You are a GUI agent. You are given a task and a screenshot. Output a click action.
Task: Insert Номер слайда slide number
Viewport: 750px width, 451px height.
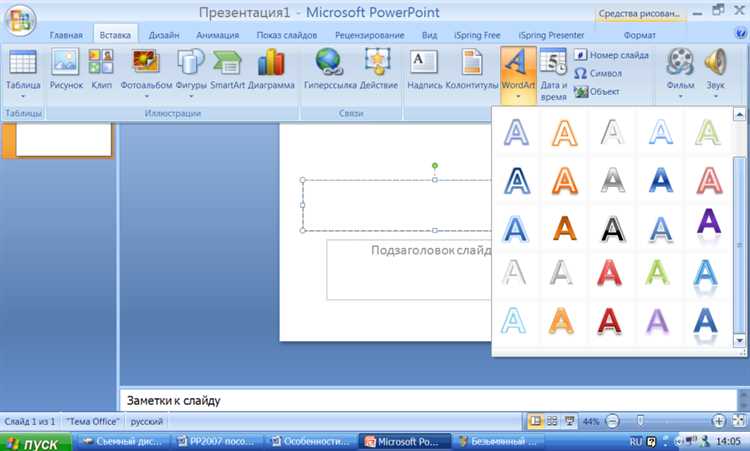(611, 55)
